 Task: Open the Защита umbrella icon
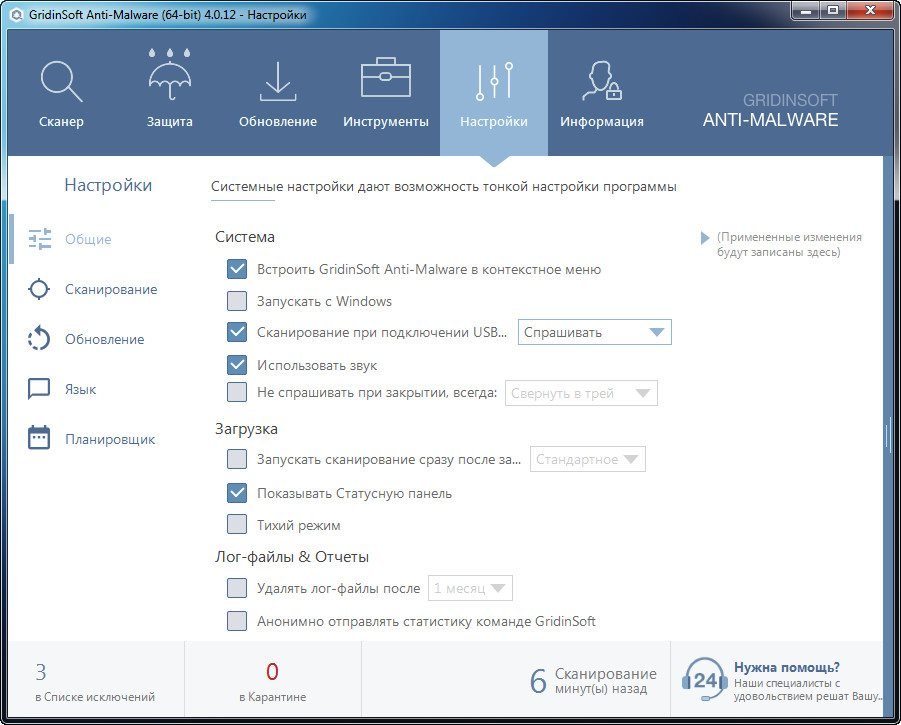click(x=170, y=75)
